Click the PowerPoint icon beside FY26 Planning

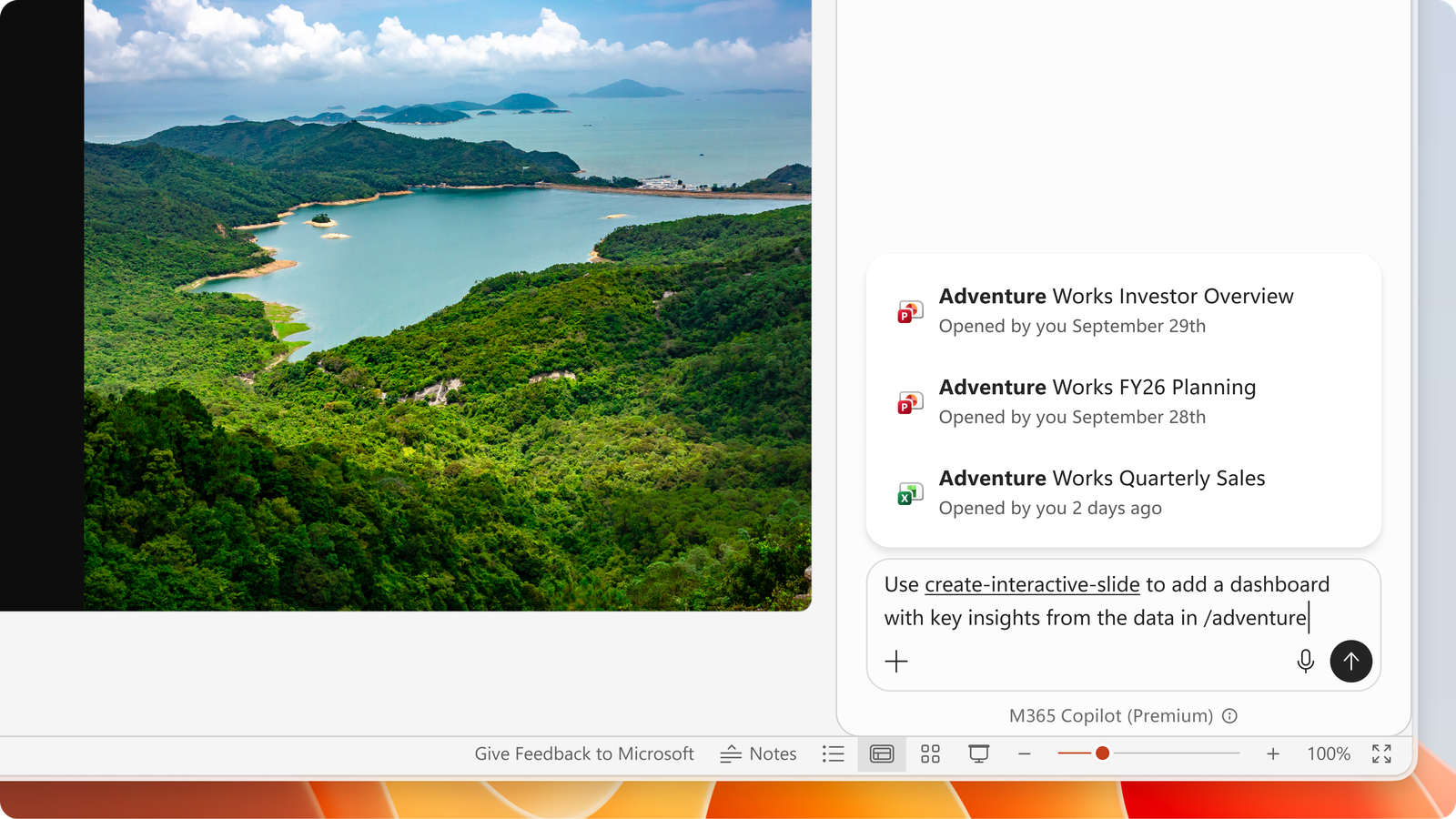click(910, 402)
